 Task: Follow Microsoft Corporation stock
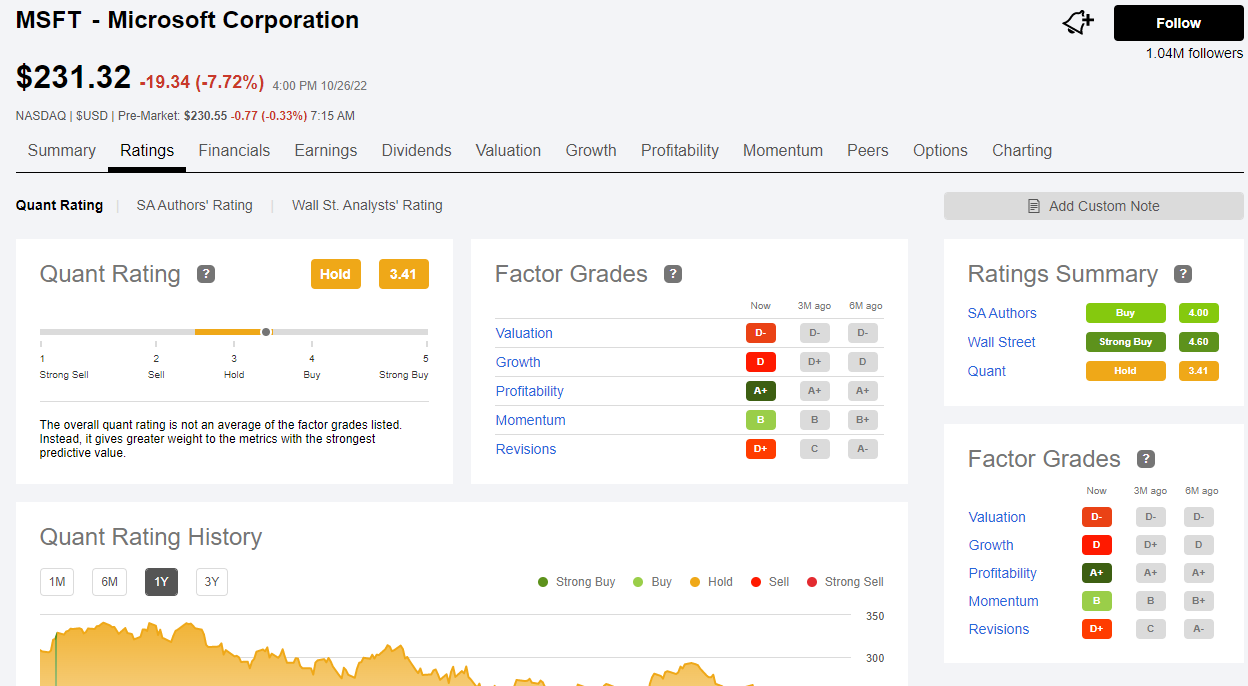pos(1178,23)
